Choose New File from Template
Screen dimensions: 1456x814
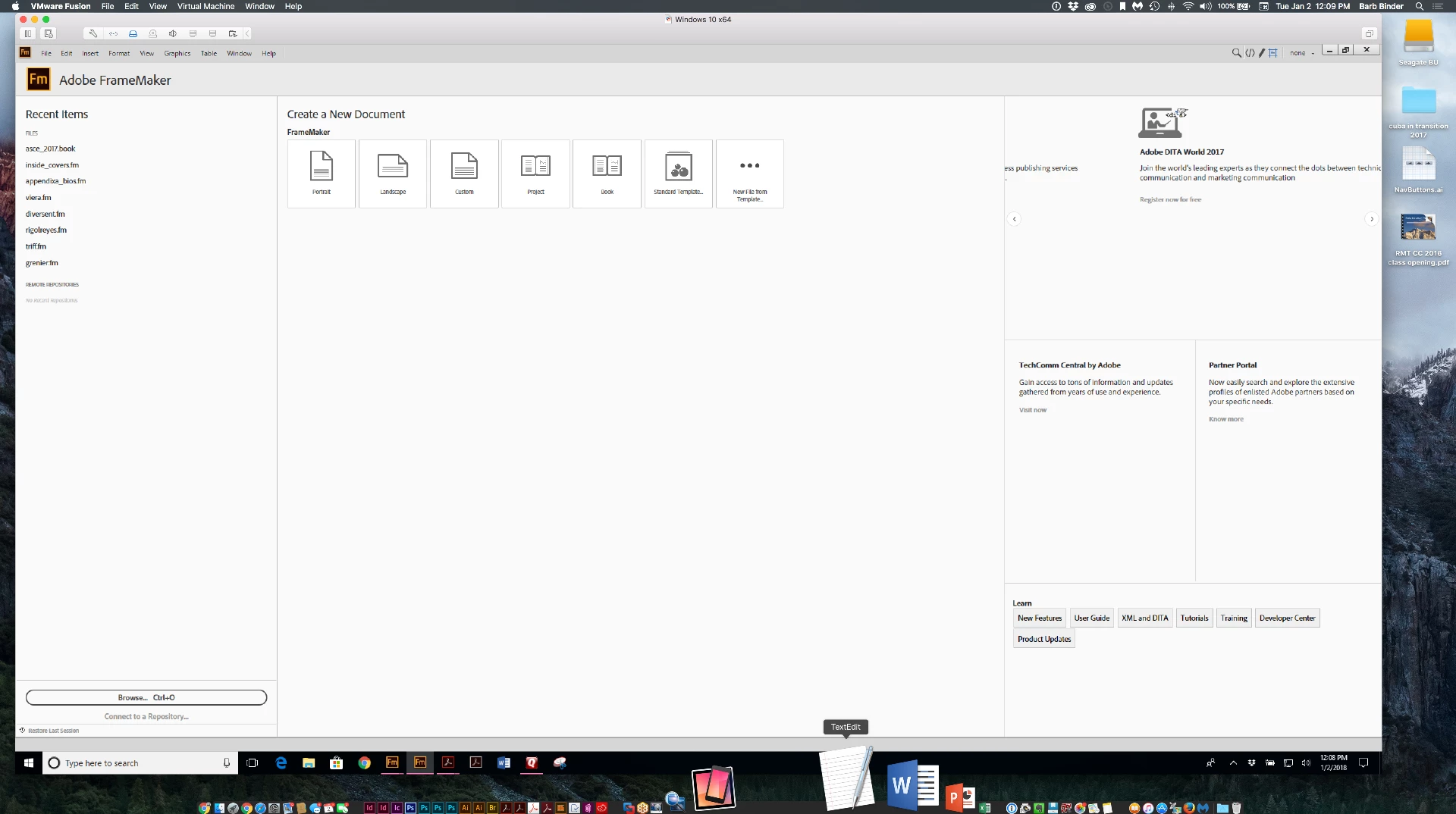pyautogui.click(x=750, y=174)
